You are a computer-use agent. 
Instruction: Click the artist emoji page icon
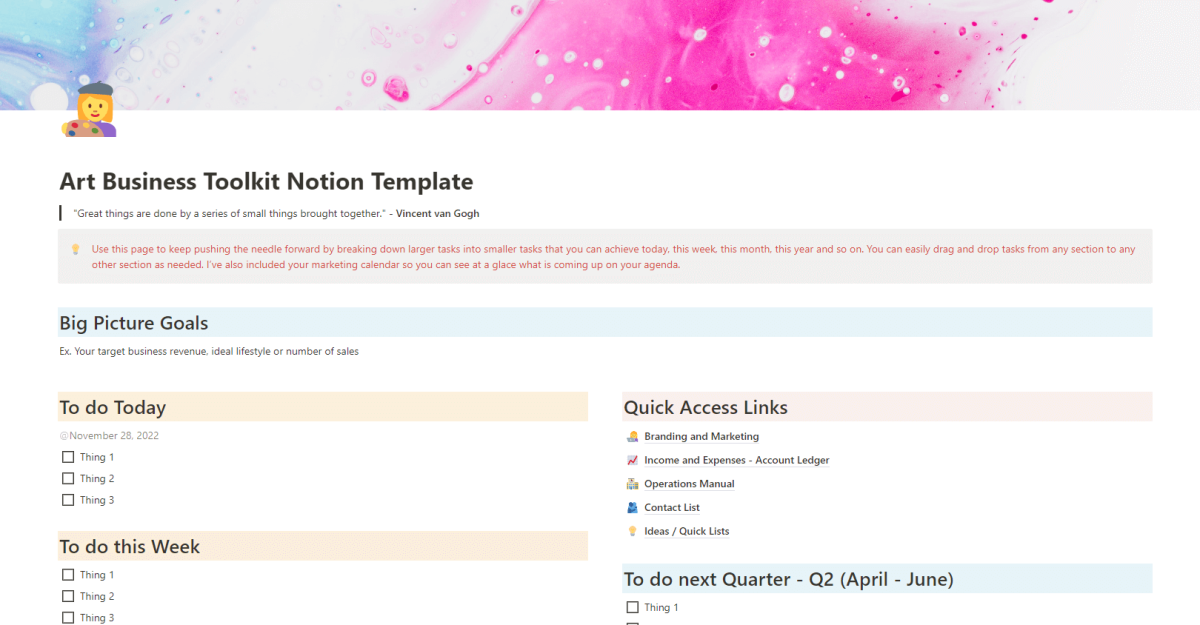point(89,111)
